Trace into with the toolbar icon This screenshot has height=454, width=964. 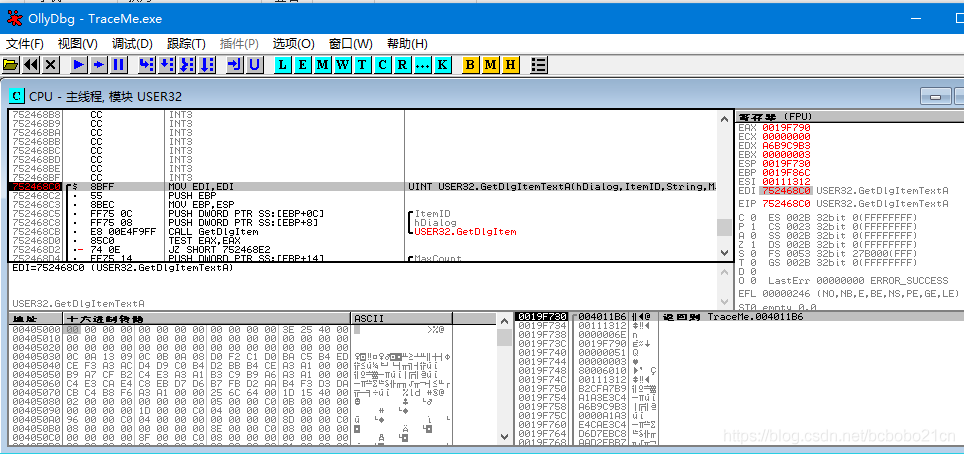(x=186, y=65)
